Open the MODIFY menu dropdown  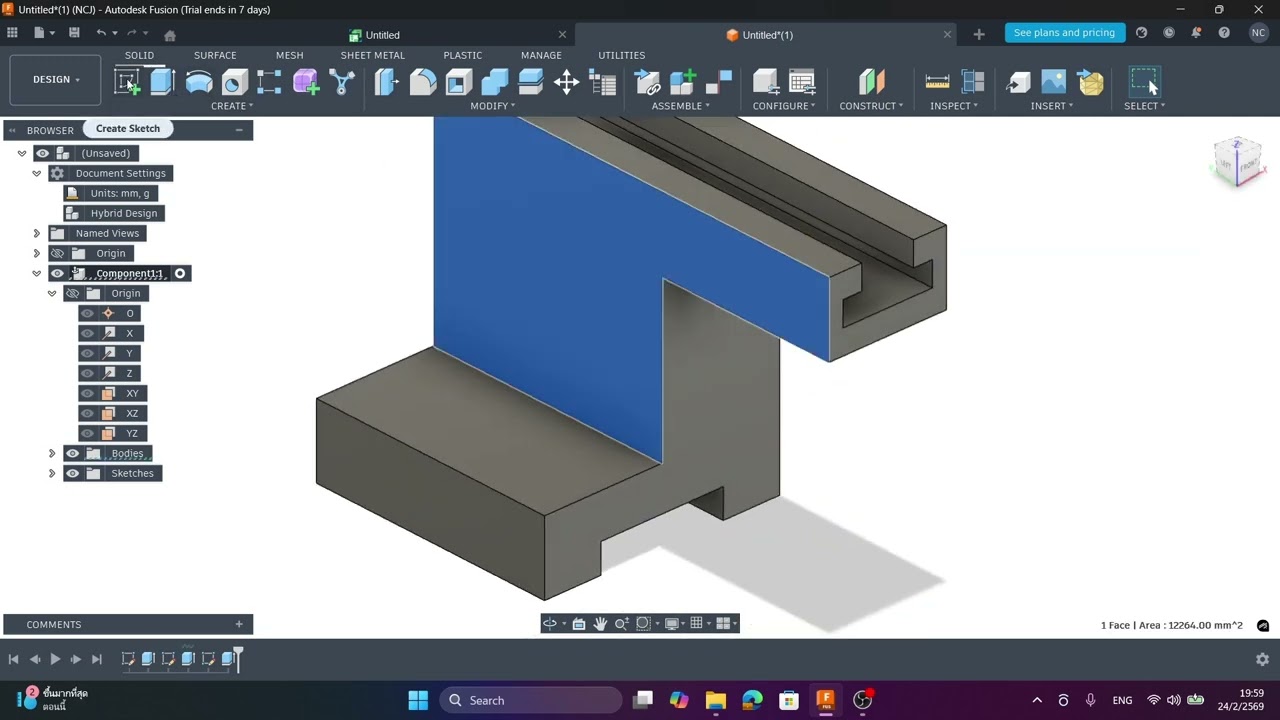click(493, 106)
